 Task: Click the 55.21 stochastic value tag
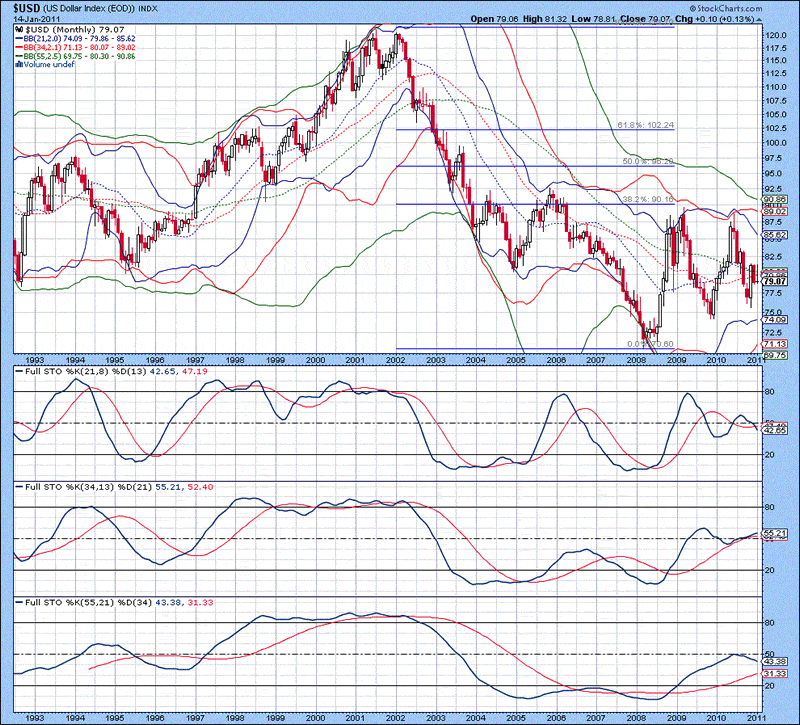774,533
